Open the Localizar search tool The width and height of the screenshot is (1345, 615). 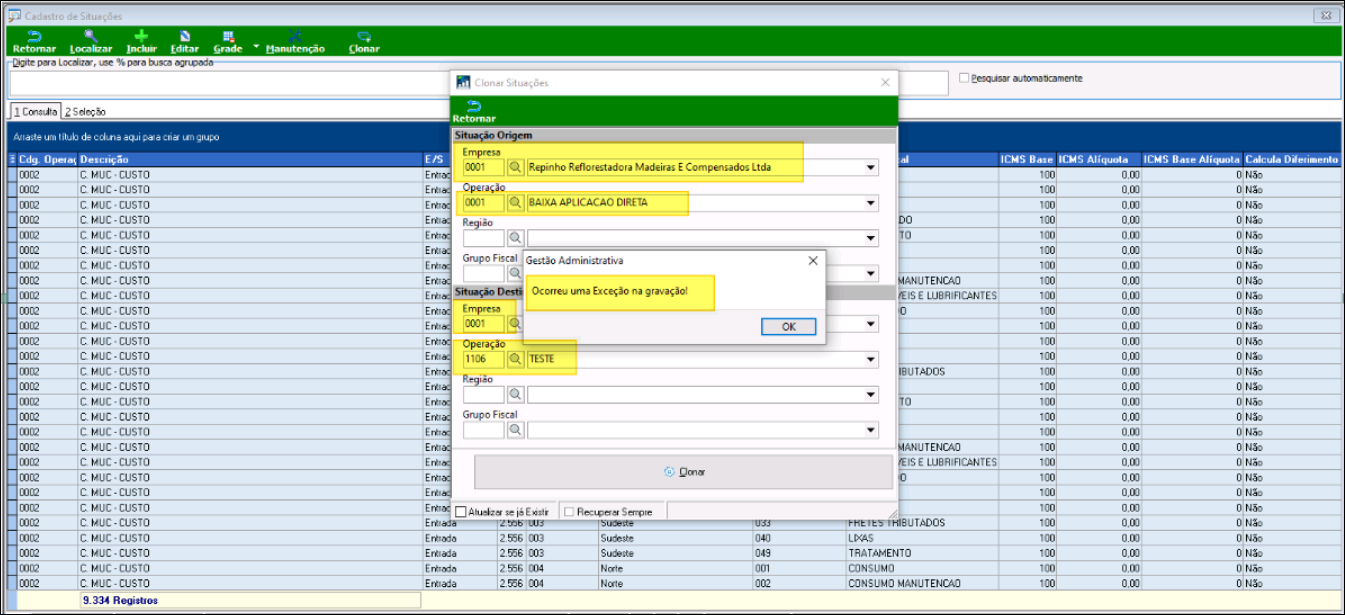pos(90,36)
